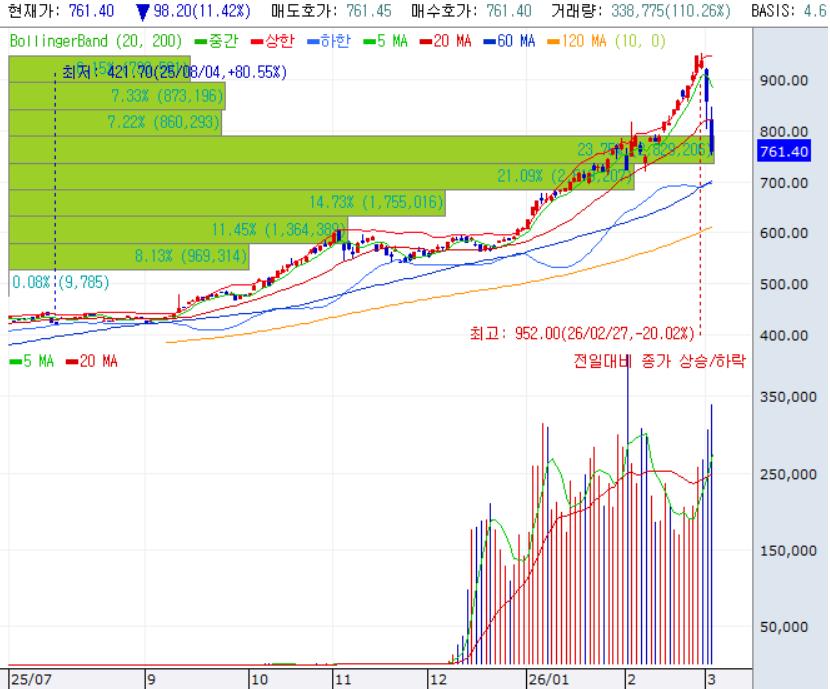
Task: Click the 최고: 952.00 high price annotation
Action: point(582,333)
